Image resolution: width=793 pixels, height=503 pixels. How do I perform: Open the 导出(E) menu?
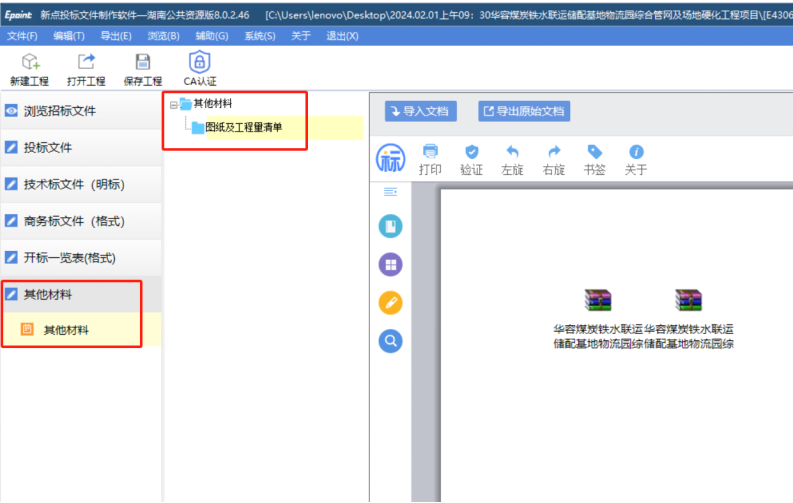116,36
